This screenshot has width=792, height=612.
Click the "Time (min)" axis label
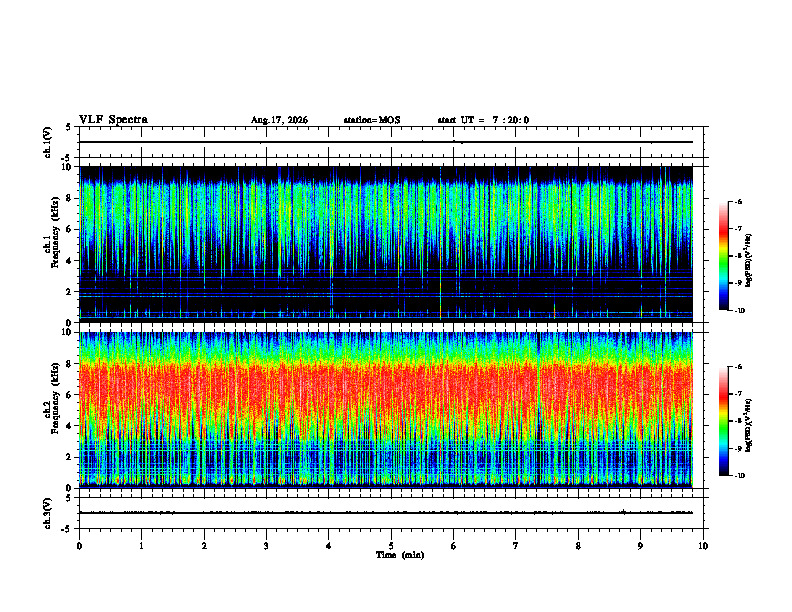coord(400,555)
